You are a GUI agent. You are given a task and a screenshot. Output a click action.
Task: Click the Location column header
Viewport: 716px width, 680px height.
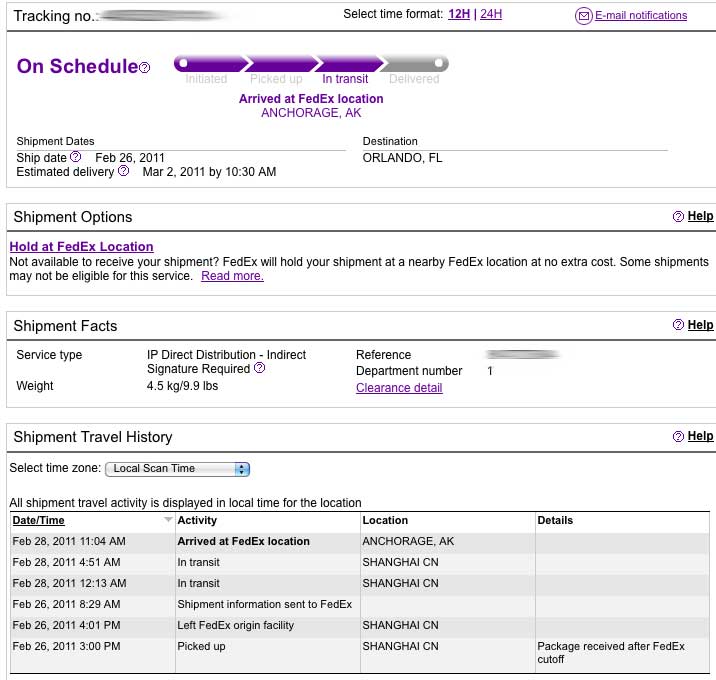[x=385, y=520]
